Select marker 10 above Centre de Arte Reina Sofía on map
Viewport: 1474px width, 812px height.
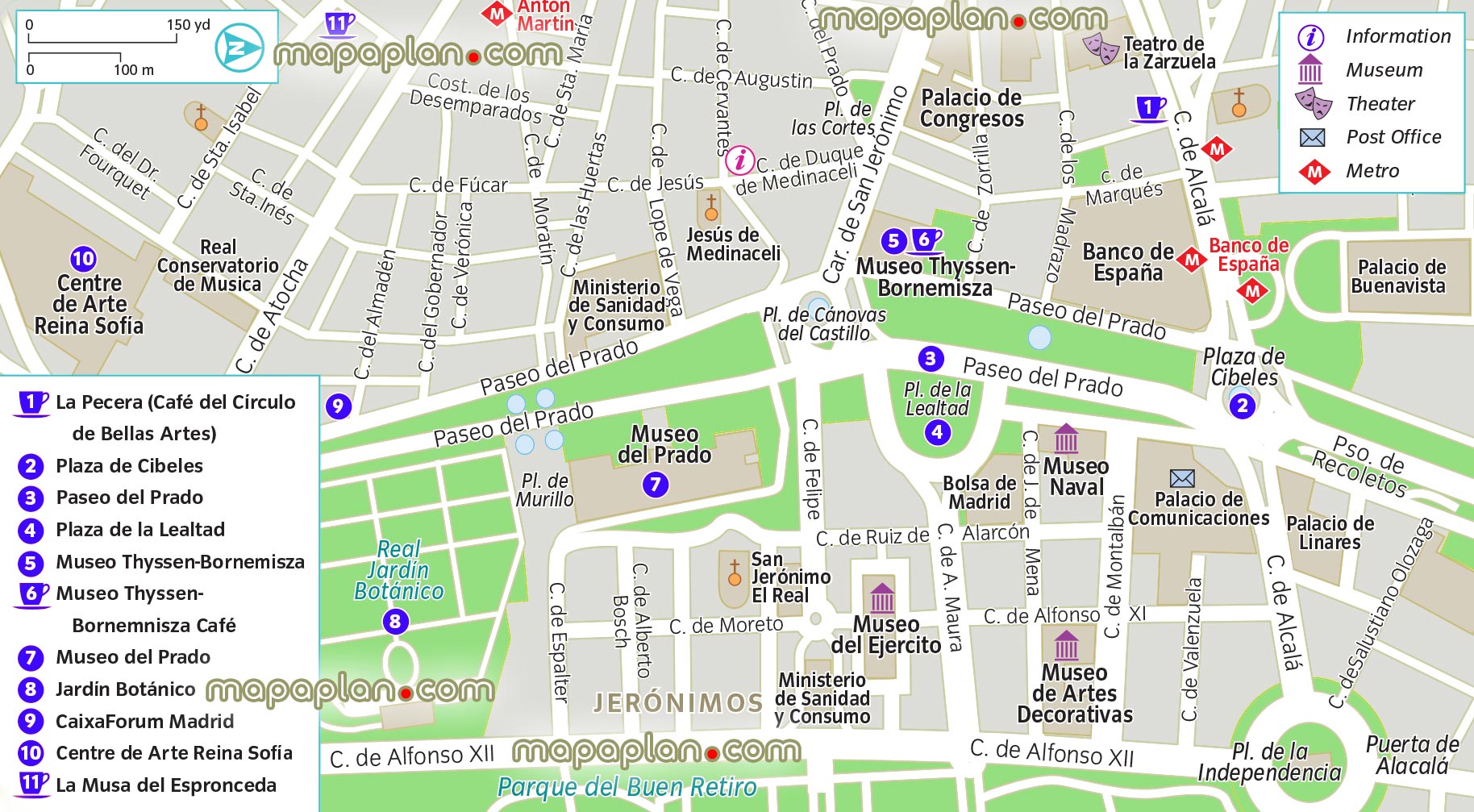point(83,259)
